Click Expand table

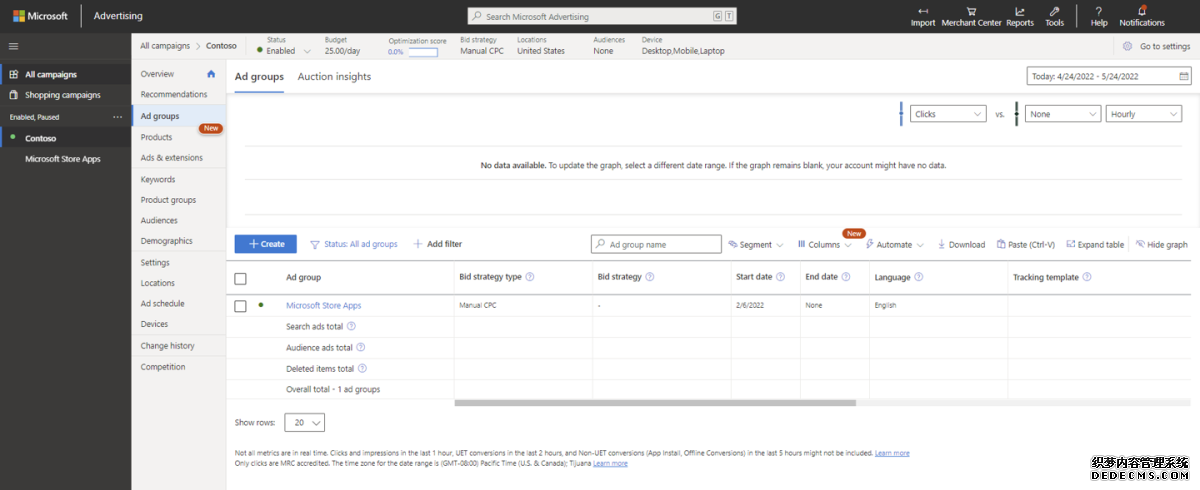[x=1095, y=244]
